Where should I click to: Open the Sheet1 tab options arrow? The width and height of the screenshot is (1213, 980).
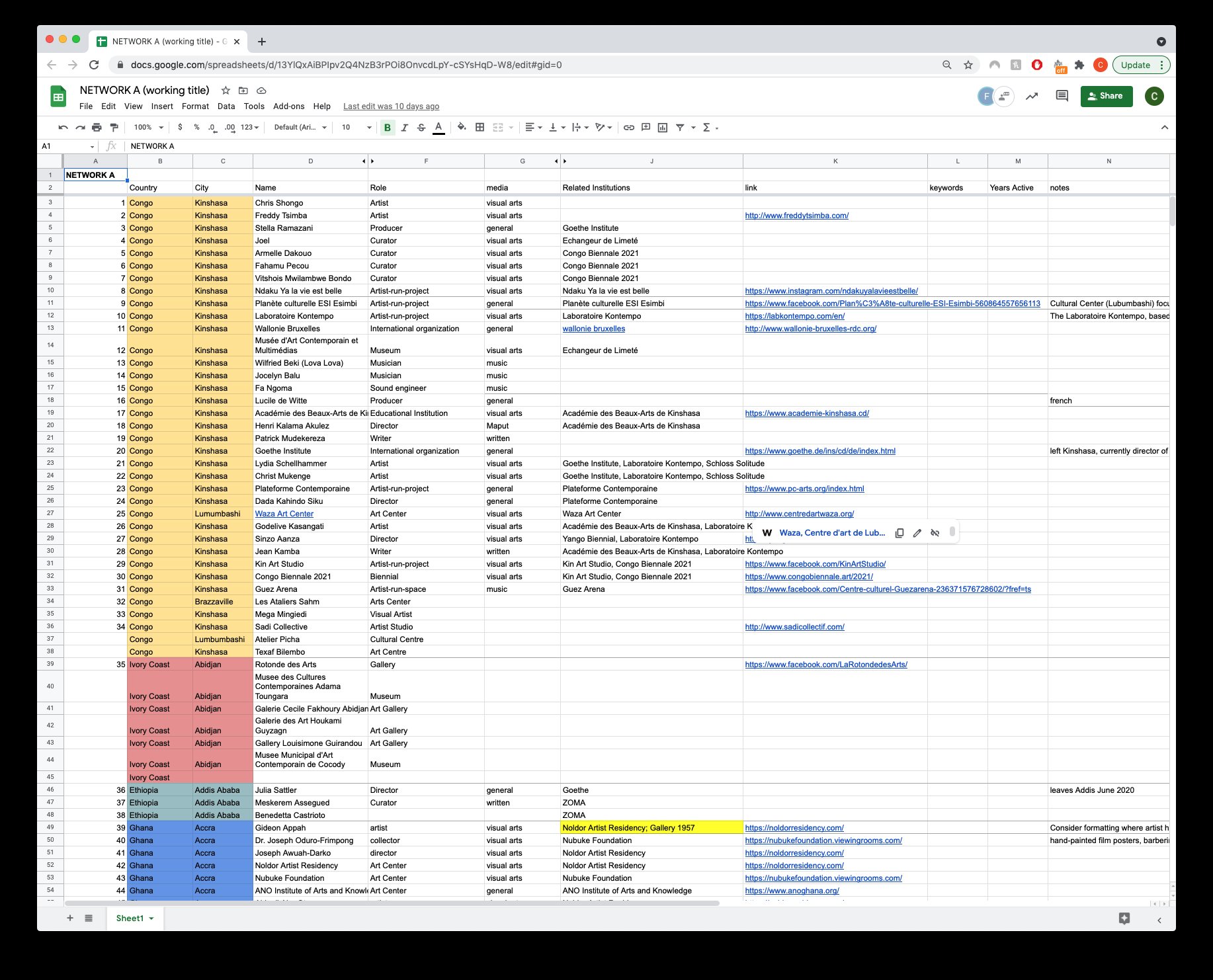[x=151, y=919]
